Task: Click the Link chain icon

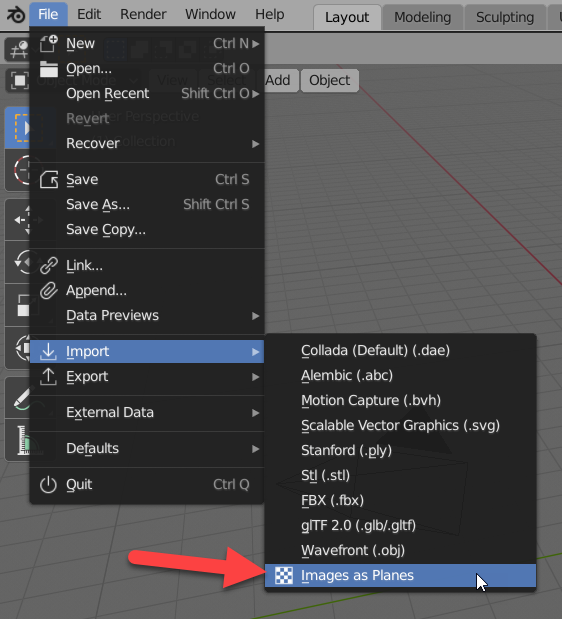Action: click(49, 265)
